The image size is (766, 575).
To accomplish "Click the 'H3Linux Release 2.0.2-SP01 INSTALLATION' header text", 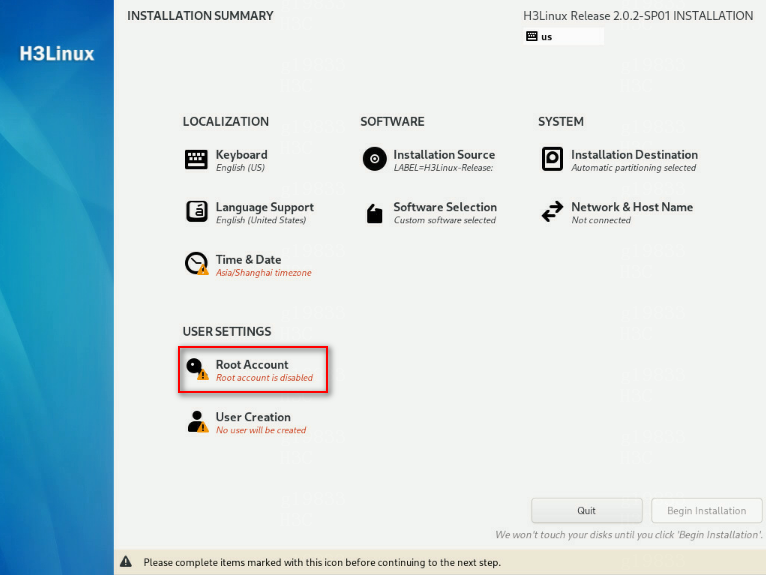I will [x=638, y=16].
